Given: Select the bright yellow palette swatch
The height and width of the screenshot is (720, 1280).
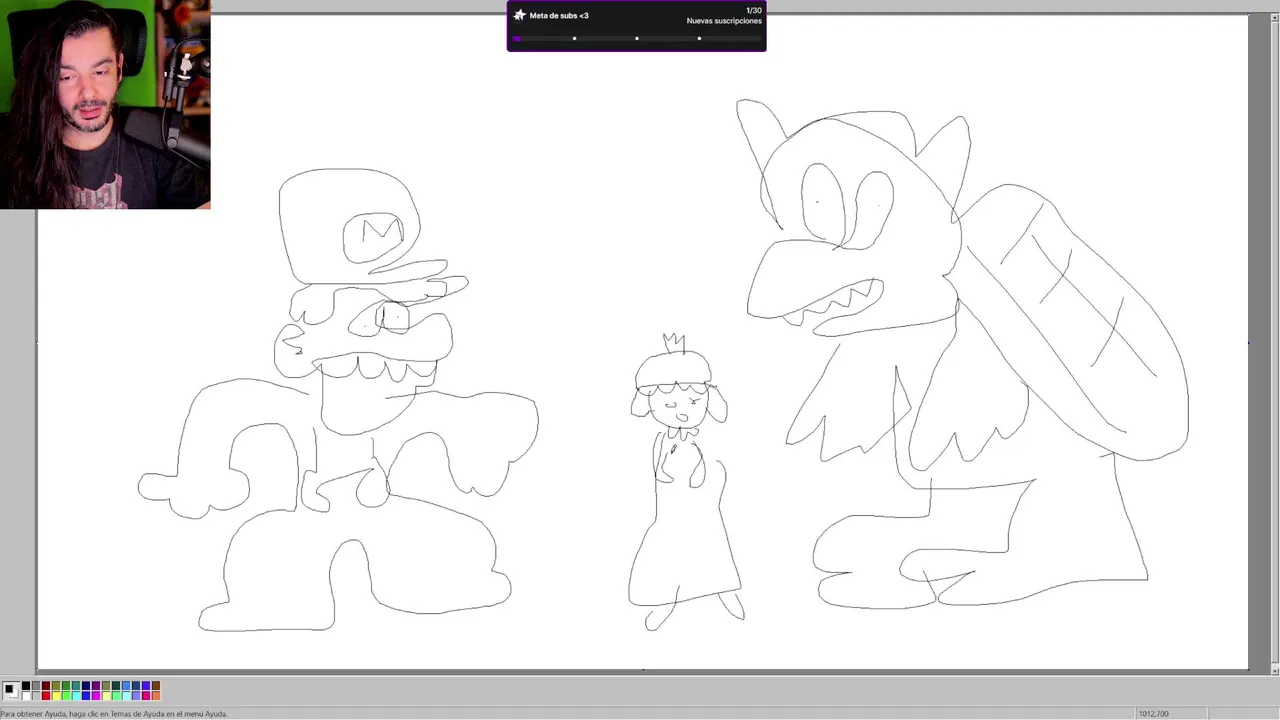Looking at the screenshot, I should tap(56, 696).
